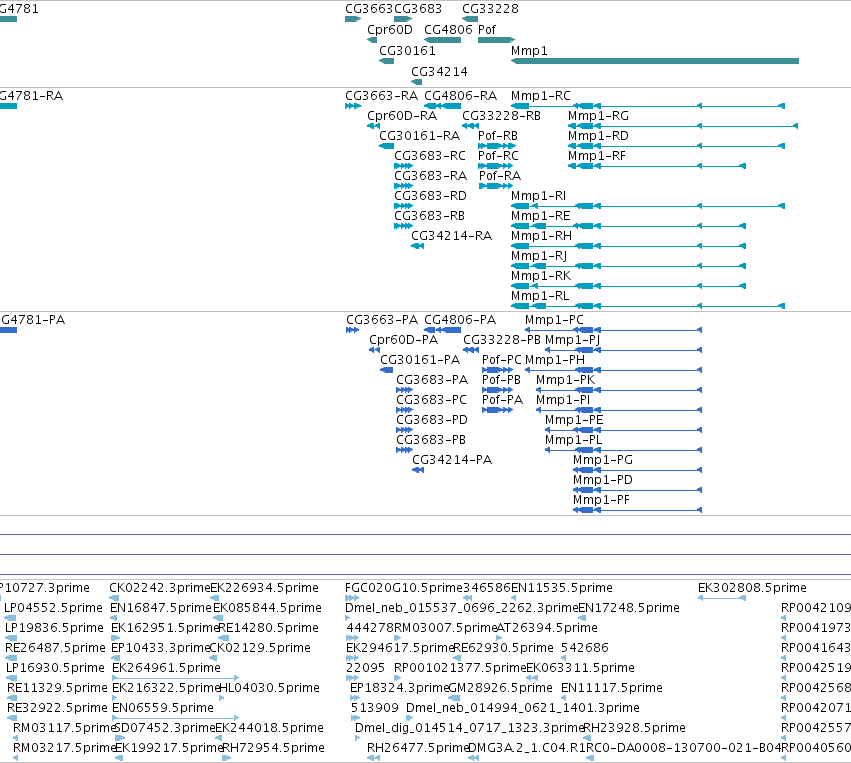Viewport: 851px width, 763px height.
Task: Click transcript CG3683-RB label
Action: [429, 216]
